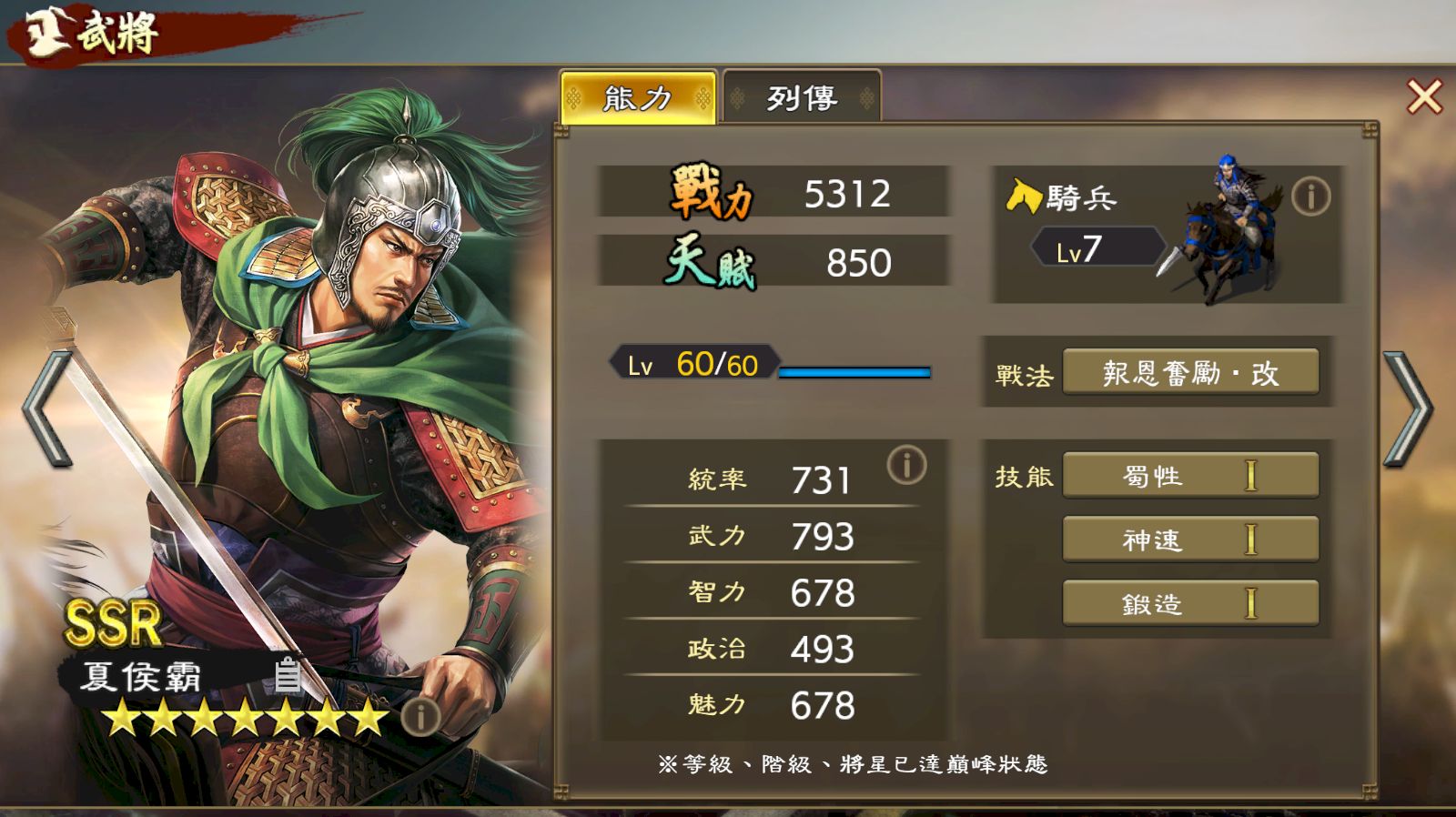Open the 報恩奮勵・改 tactic button
1456x817 pixels.
[1190, 373]
